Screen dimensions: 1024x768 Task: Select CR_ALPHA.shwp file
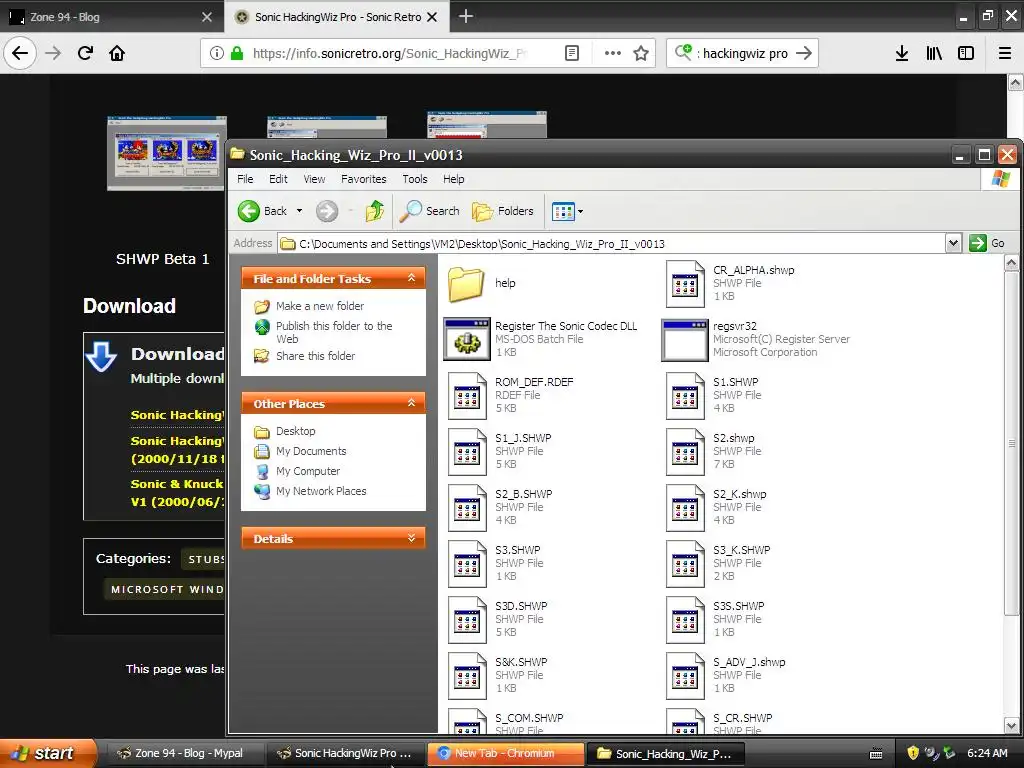click(730, 283)
